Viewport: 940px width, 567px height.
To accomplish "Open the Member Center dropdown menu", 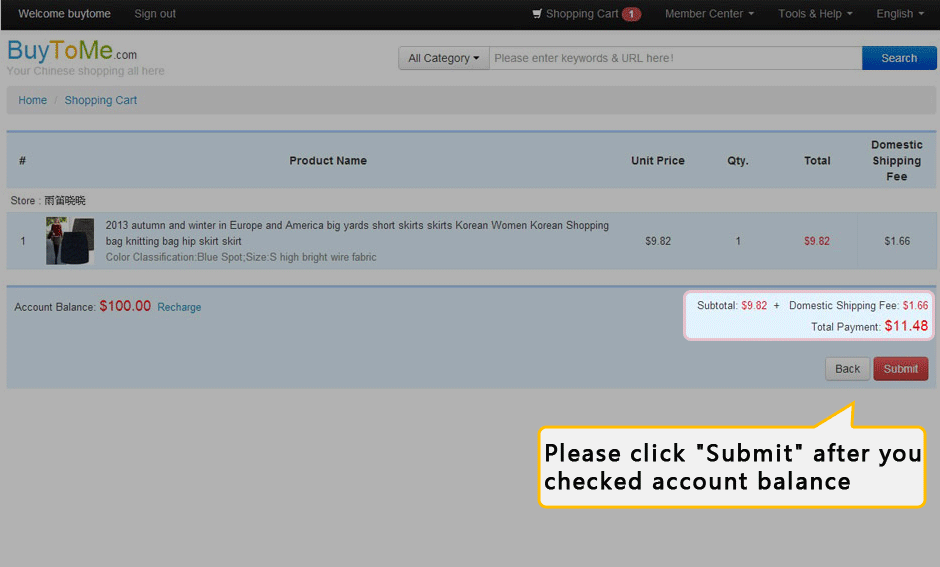I will point(709,14).
